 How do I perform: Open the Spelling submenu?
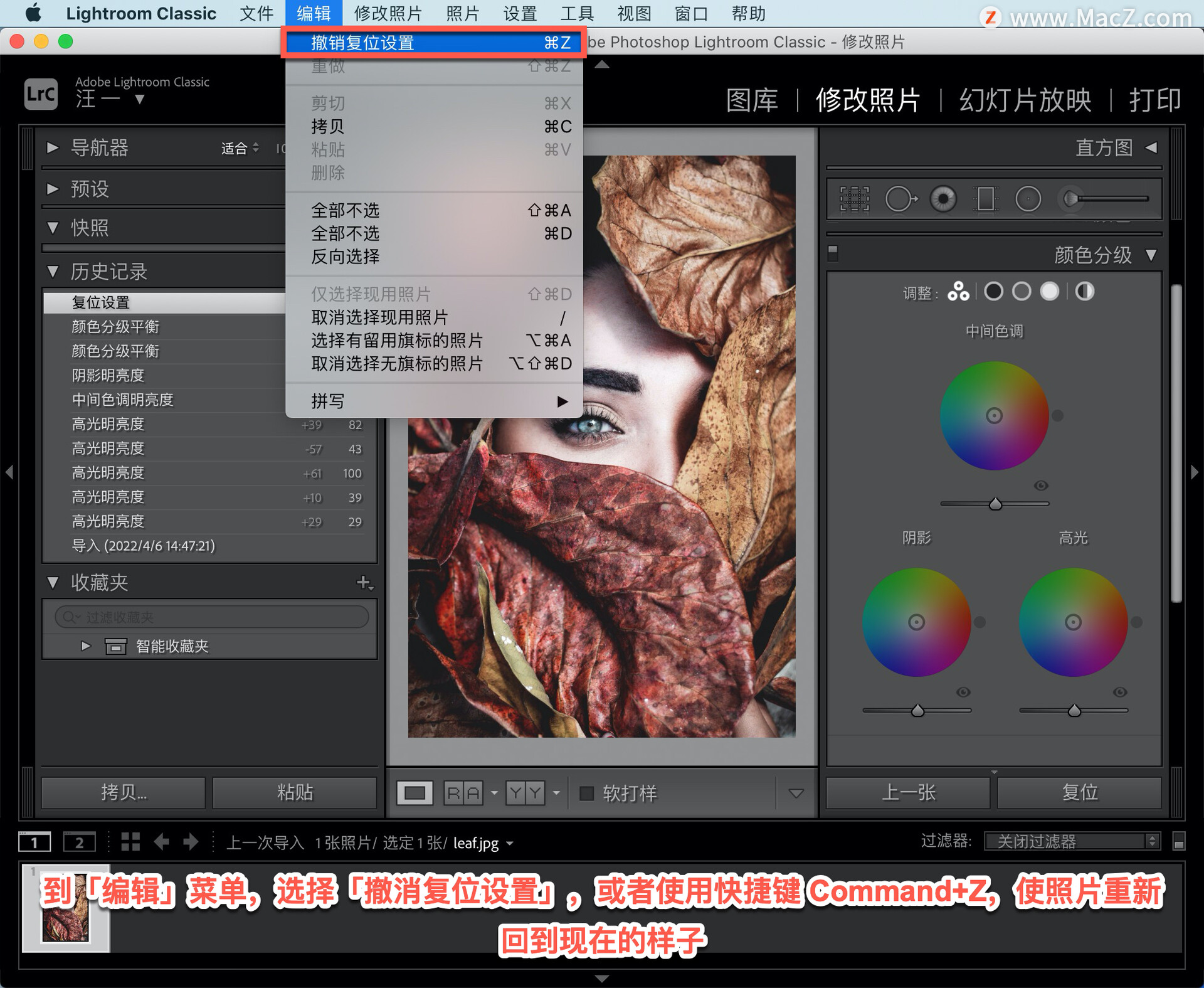tap(433, 401)
